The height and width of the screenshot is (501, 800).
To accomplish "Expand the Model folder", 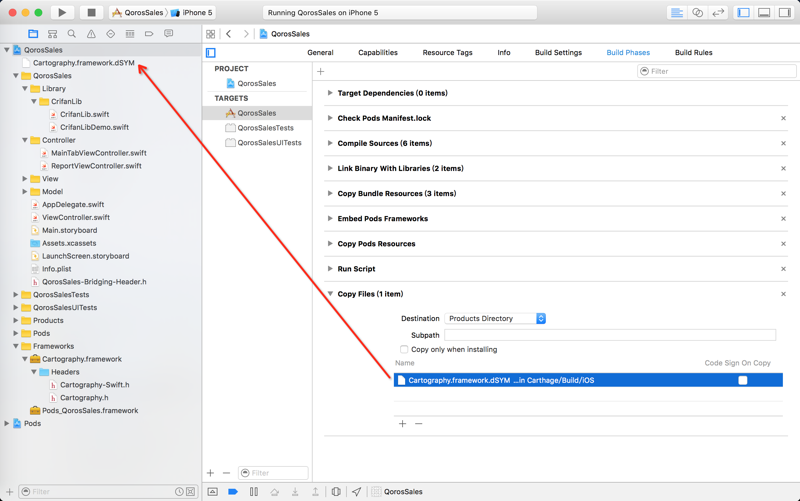I will click(24, 192).
